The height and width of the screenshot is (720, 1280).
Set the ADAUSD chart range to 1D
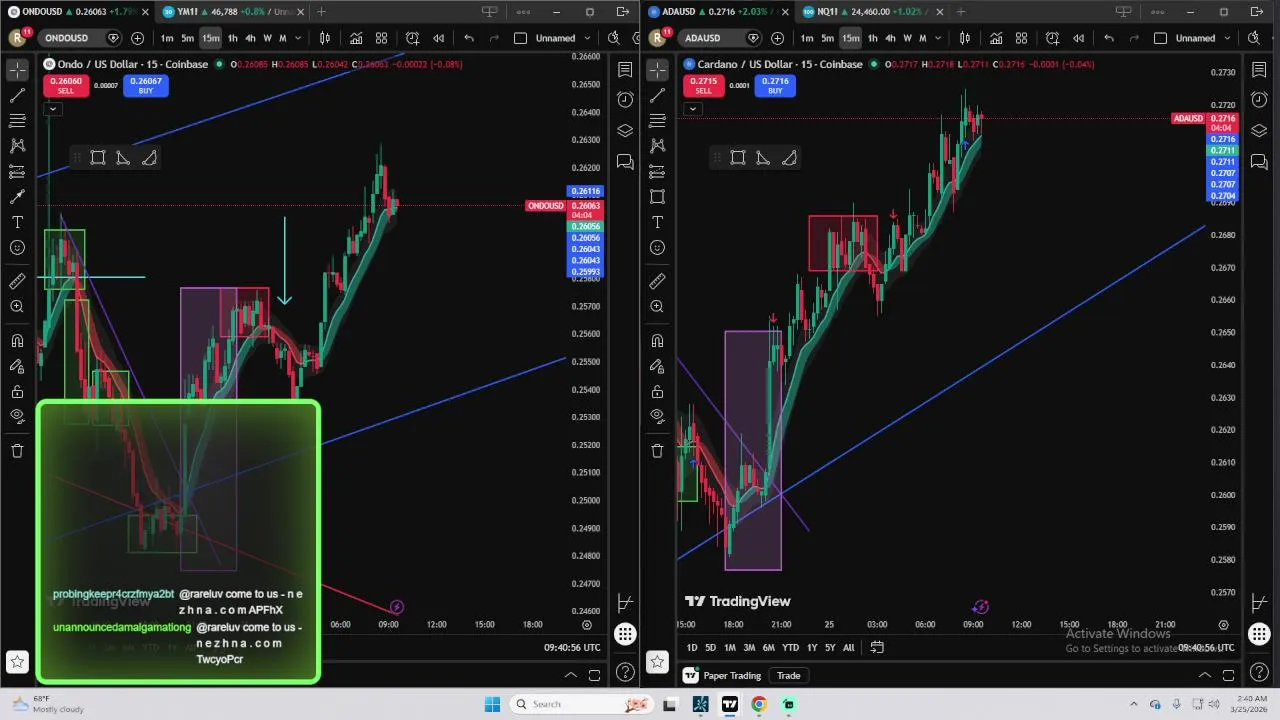(x=692, y=647)
